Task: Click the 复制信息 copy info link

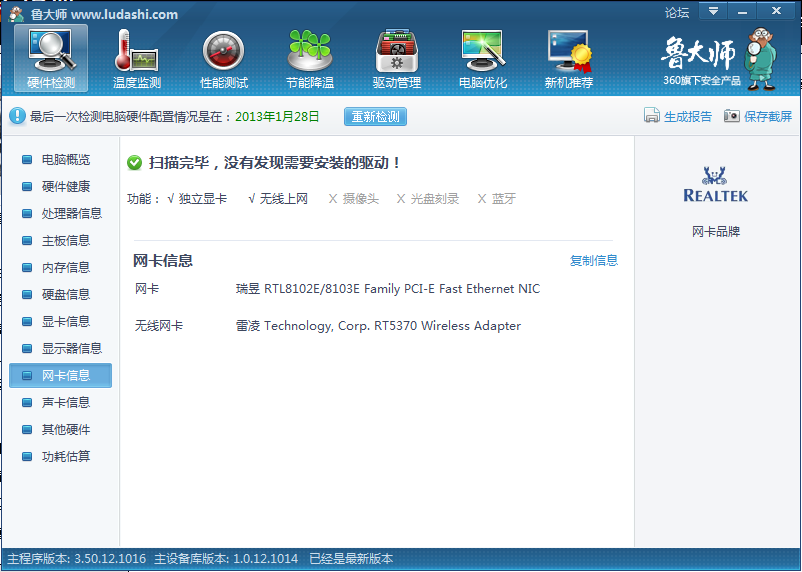Action: point(594,260)
